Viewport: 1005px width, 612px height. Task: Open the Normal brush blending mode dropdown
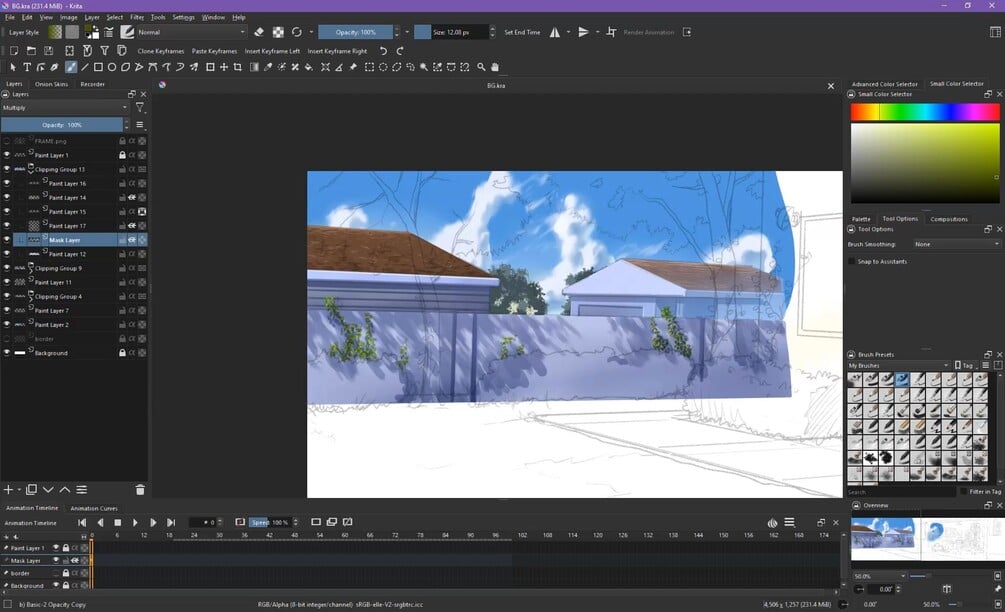click(x=191, y=32)
